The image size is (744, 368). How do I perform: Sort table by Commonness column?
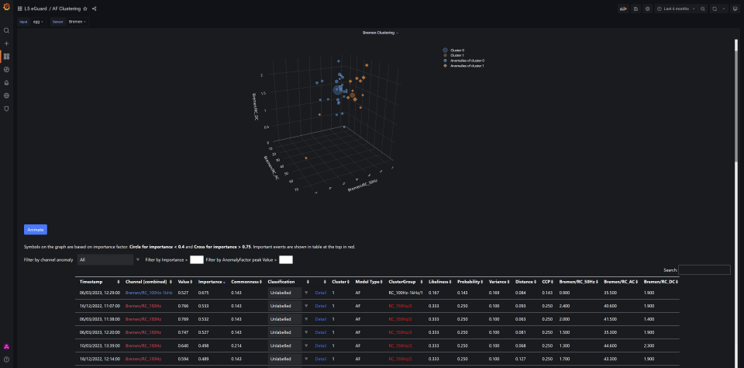pos(247,282)
